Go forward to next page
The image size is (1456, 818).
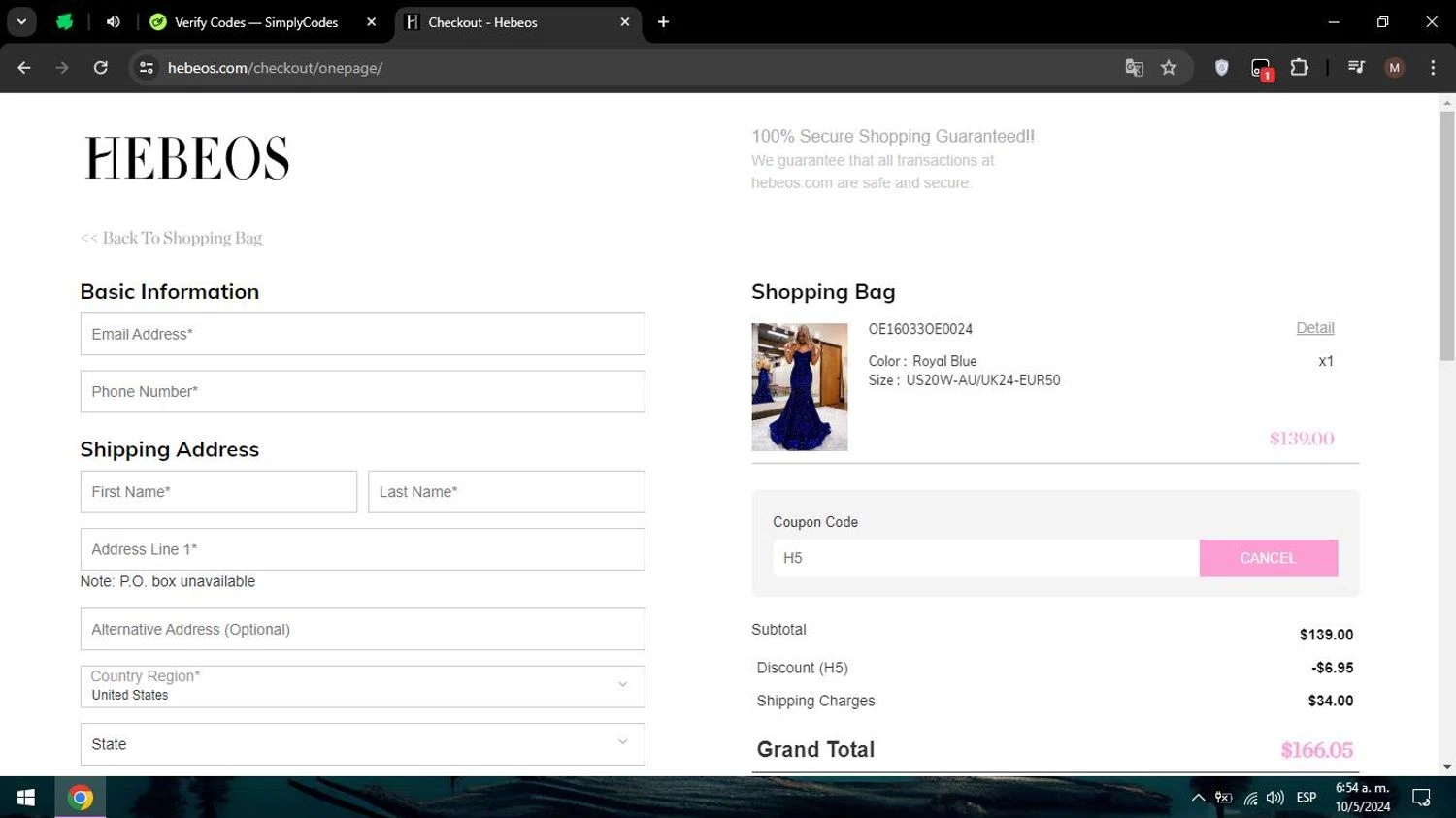point(62,68)
